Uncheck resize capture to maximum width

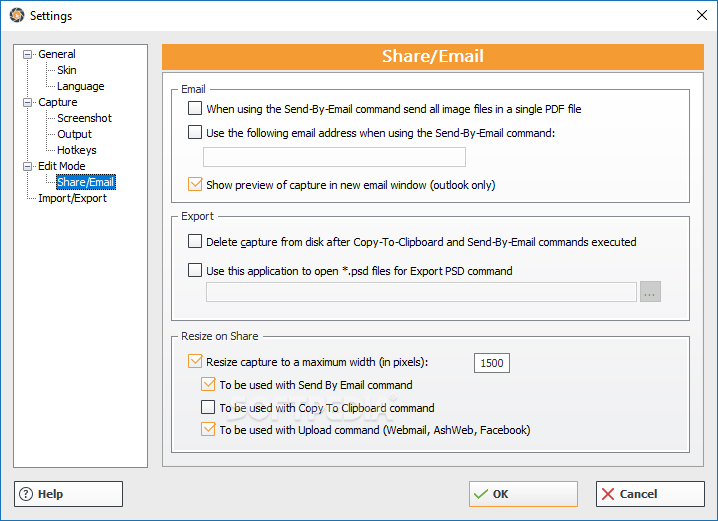(x=195, y=361)
